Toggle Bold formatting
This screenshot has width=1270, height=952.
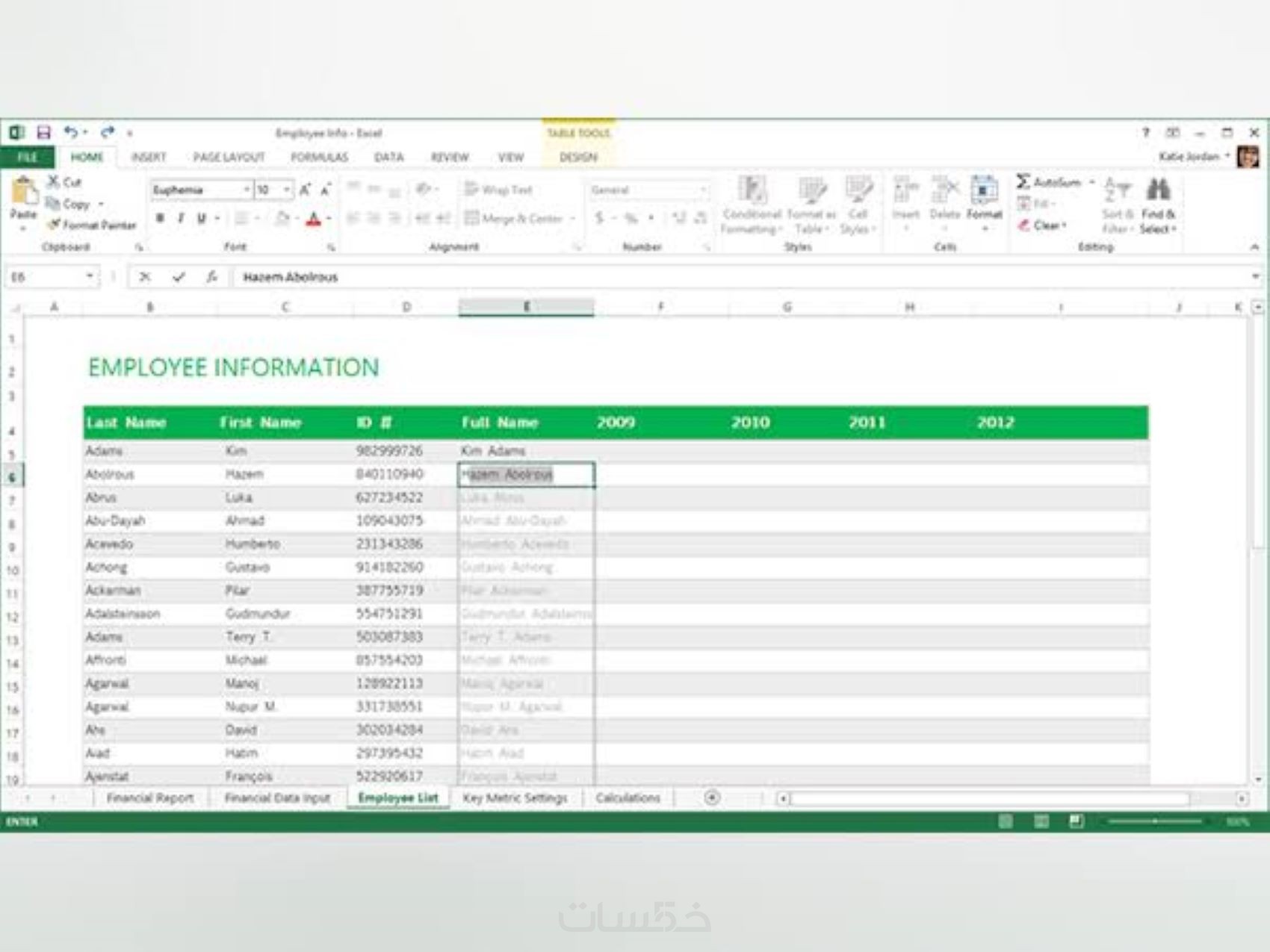point(160,218)
